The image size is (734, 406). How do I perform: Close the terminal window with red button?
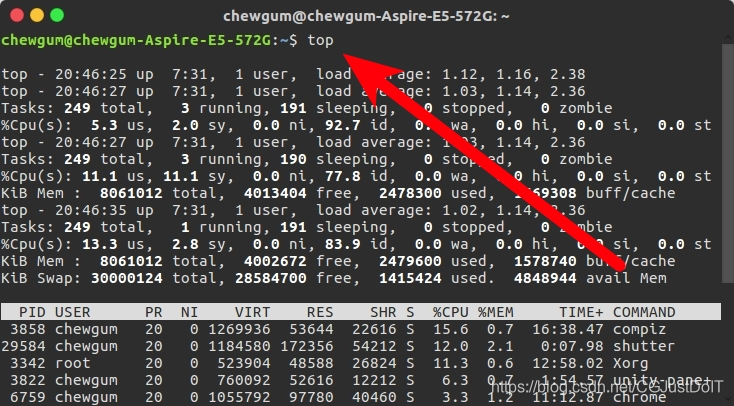click(x=17, y=15)
